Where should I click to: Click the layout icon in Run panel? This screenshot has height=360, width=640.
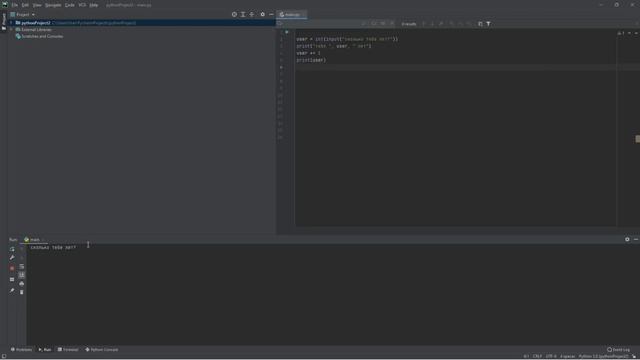point(12,280)
